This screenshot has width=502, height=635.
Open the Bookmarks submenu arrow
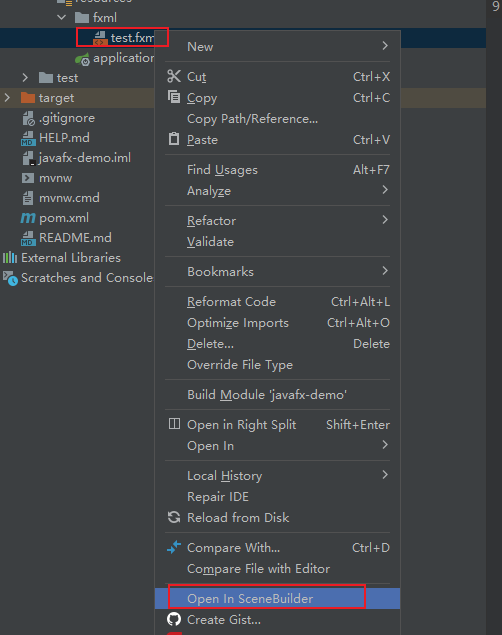(x=385, y=271)
